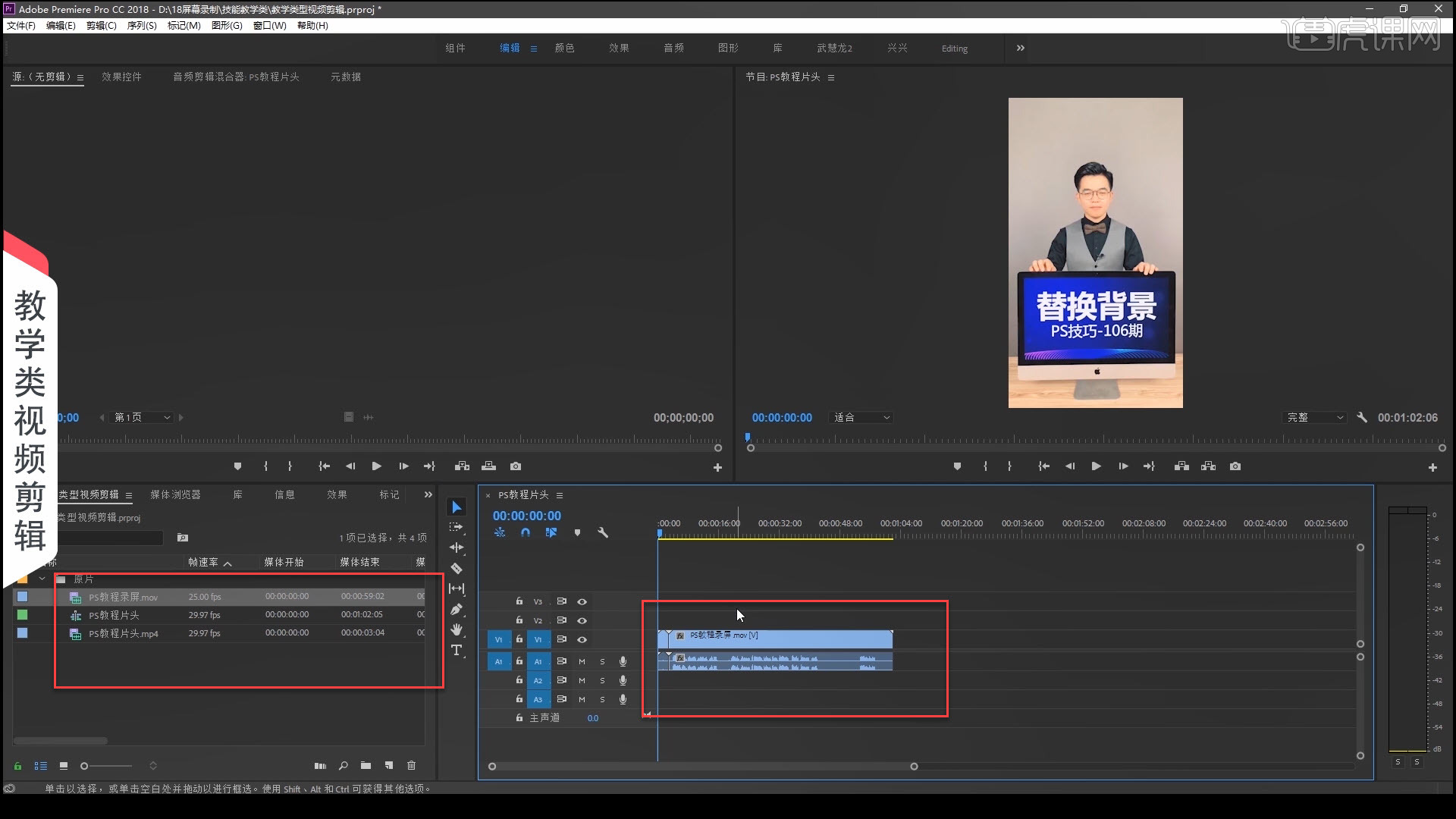
Task: Play the Program monitor sequence
Action: click(x=1096, y=466)
